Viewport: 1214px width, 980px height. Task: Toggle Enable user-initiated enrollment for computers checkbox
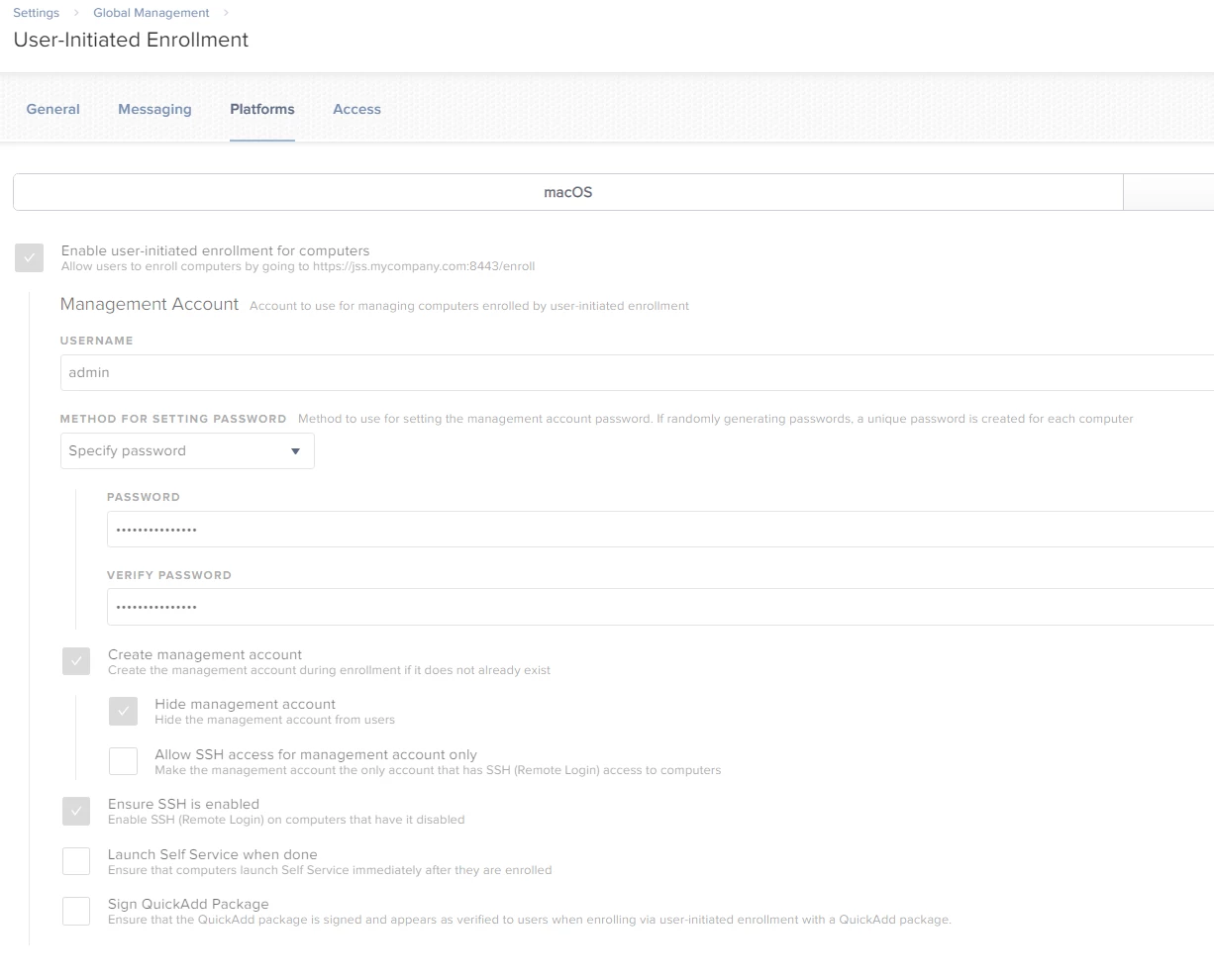tap(30, 257)
